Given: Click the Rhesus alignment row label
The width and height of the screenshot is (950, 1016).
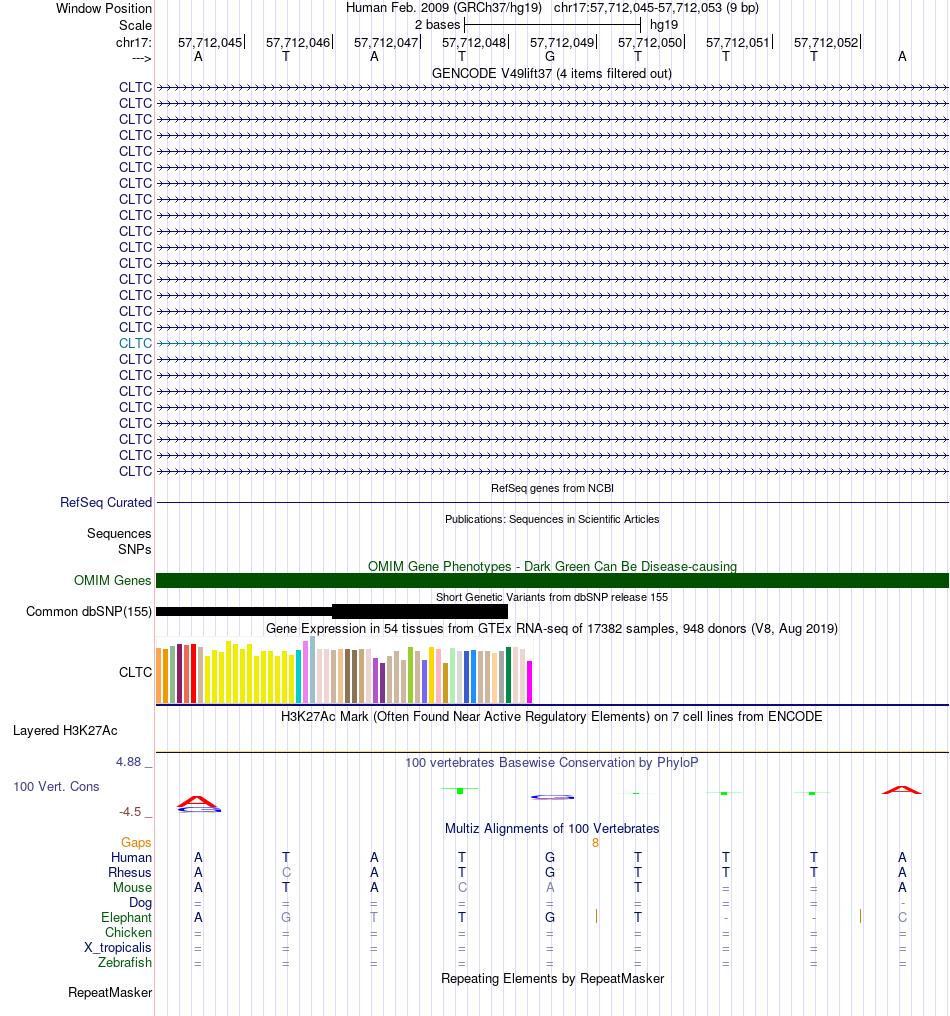Looking at the screenshot, I should point(130,872).
